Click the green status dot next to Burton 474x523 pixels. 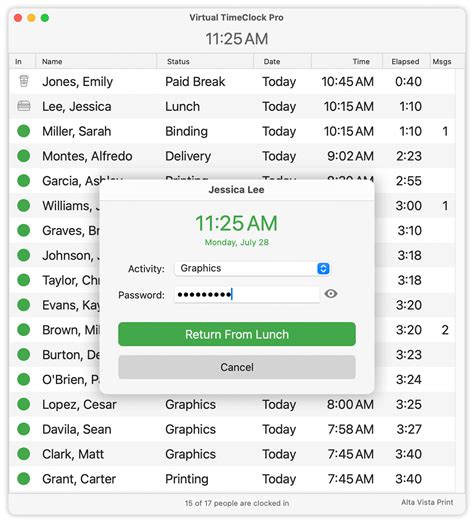pyautogui.click(x=24, y=355)
